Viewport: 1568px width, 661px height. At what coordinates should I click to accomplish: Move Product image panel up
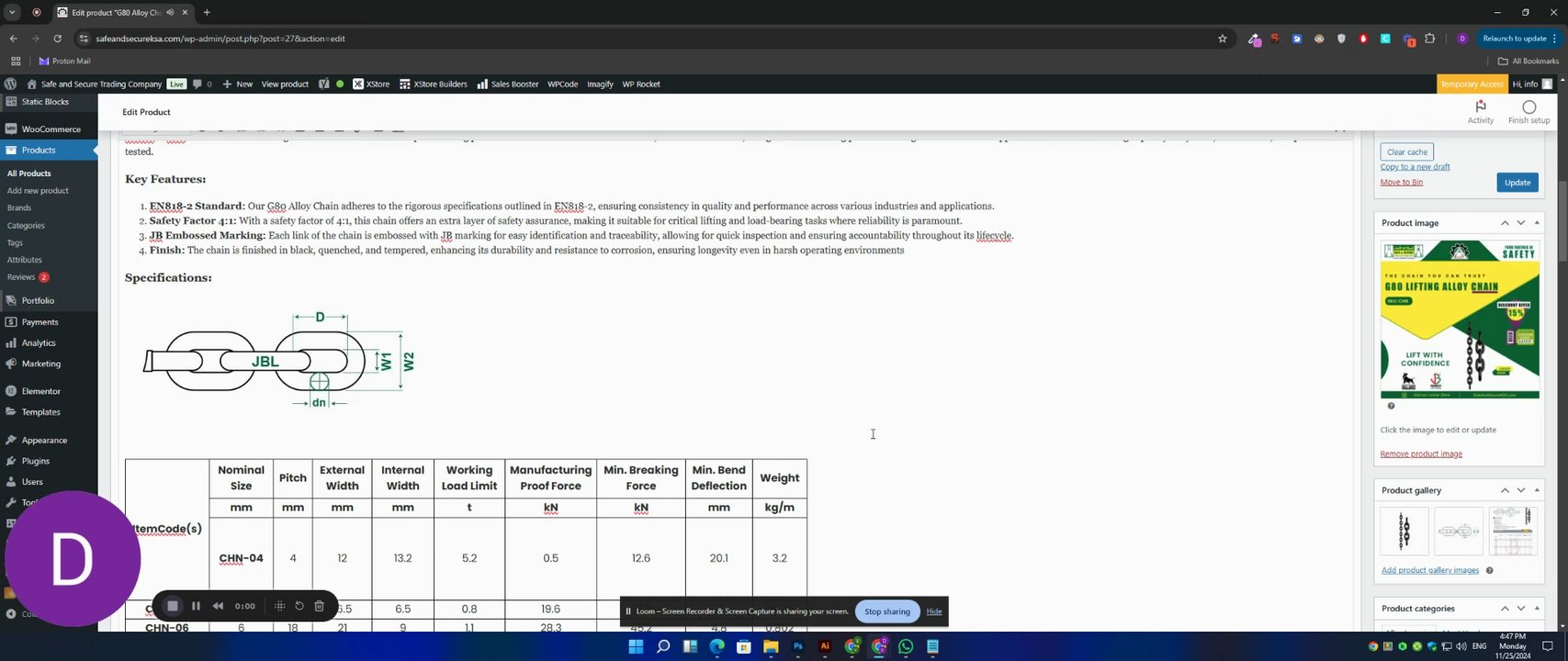(1505, 223)
